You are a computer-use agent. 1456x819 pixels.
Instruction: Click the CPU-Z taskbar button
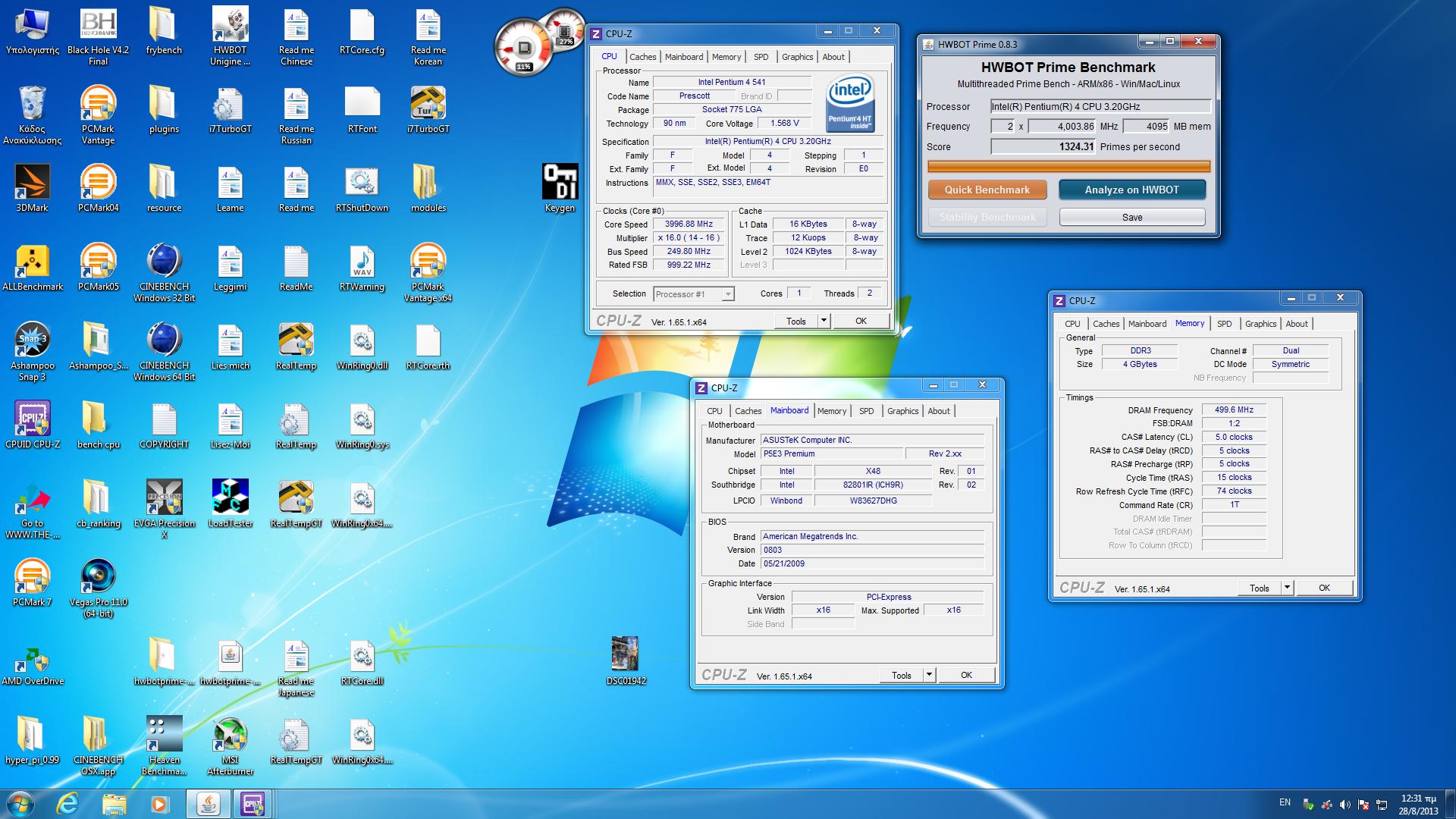click(253, 803)
